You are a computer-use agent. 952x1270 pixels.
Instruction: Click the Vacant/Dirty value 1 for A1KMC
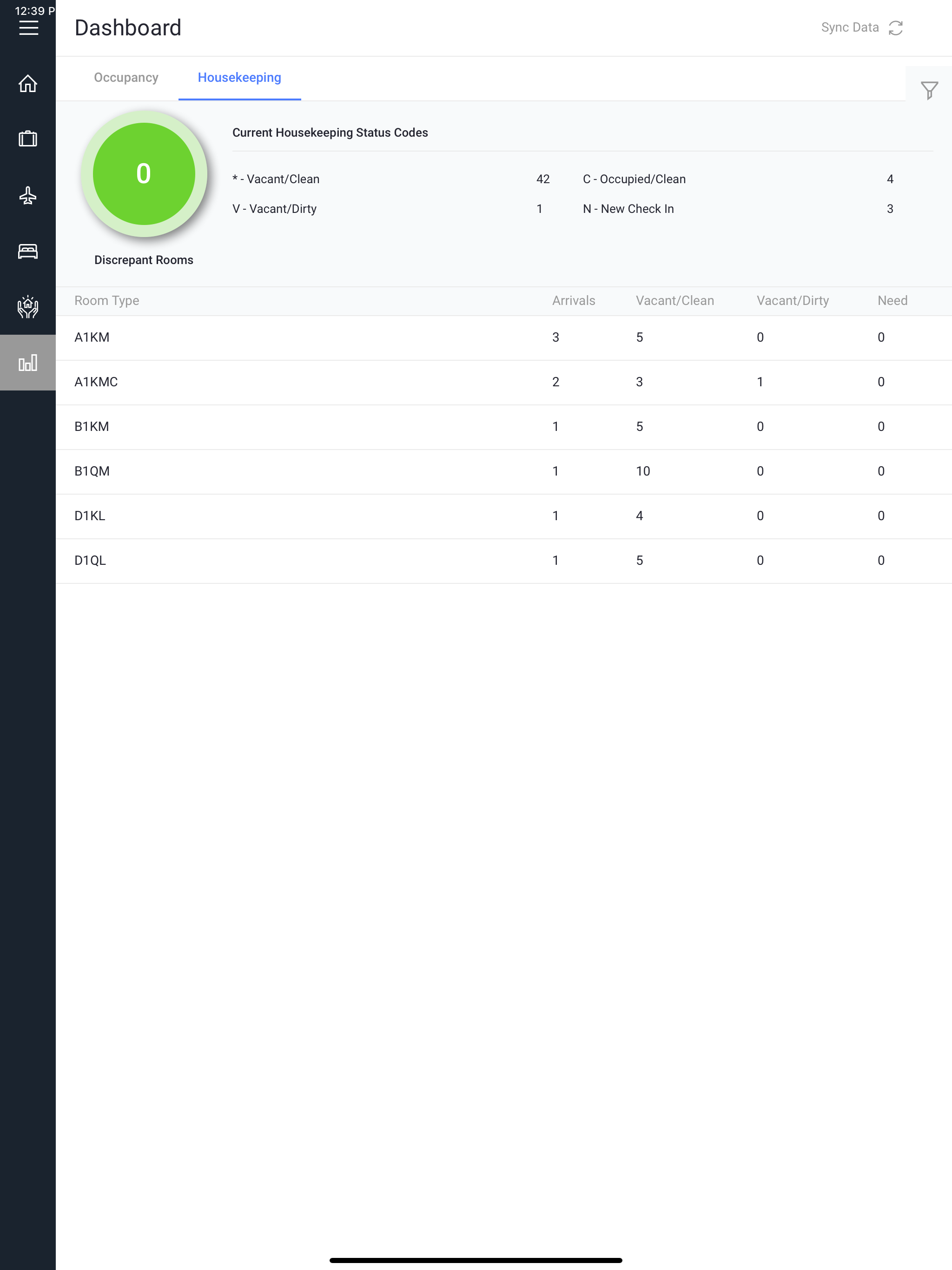tap(760, 383)
